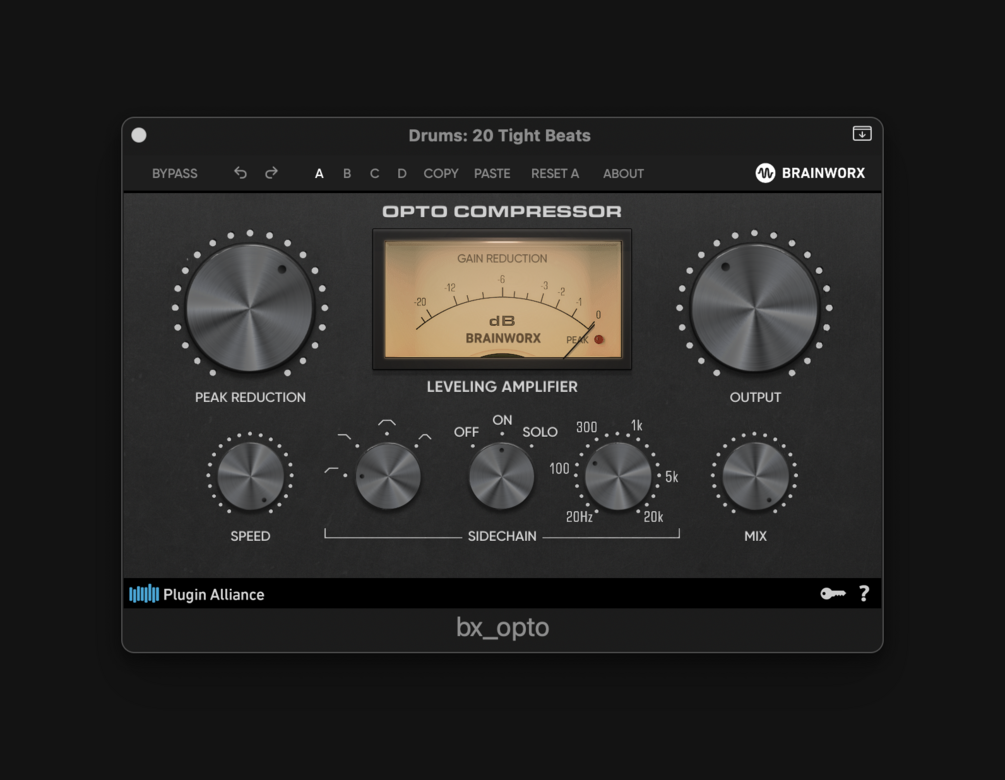Click the 20k frequency label
This screenshot has height=780, width=1005.
(653, 517)
